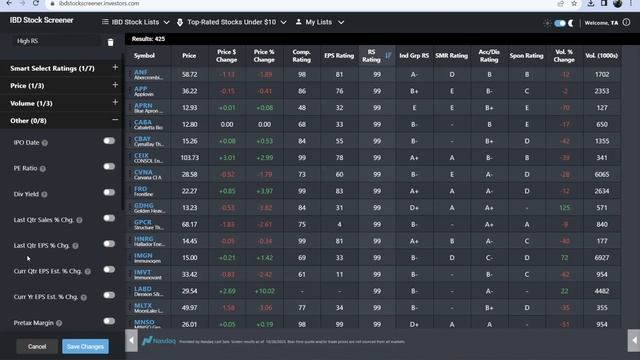Viewport: 640px width, 360px height.
Task: Click the IBD Stock Screener title
Action: [42, 20]
